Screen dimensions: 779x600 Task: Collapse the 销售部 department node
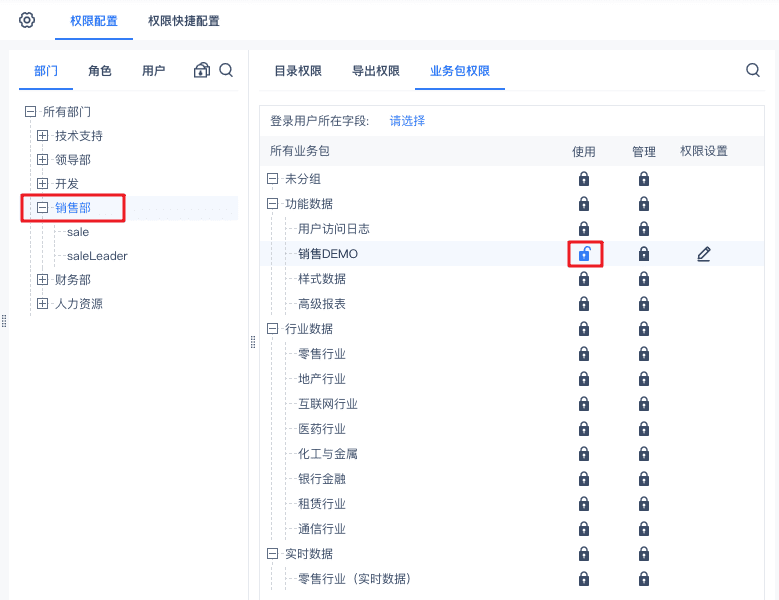pyautogui.click(x=42, y=208)
